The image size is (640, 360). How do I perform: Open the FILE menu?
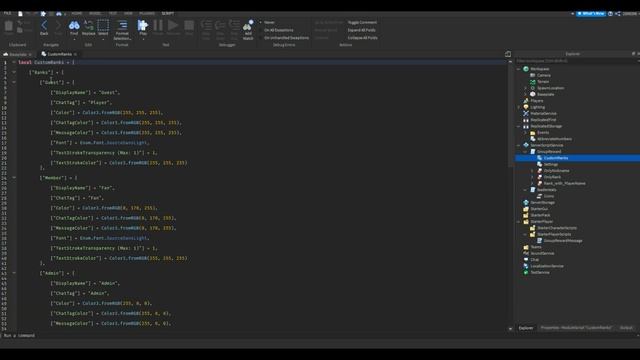7,13
